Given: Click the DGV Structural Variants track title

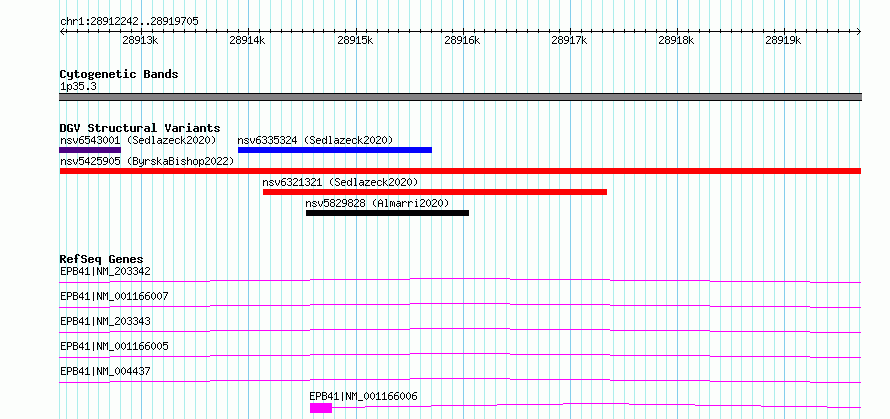Looking at the screenshot, I should (x=140, y=128).
